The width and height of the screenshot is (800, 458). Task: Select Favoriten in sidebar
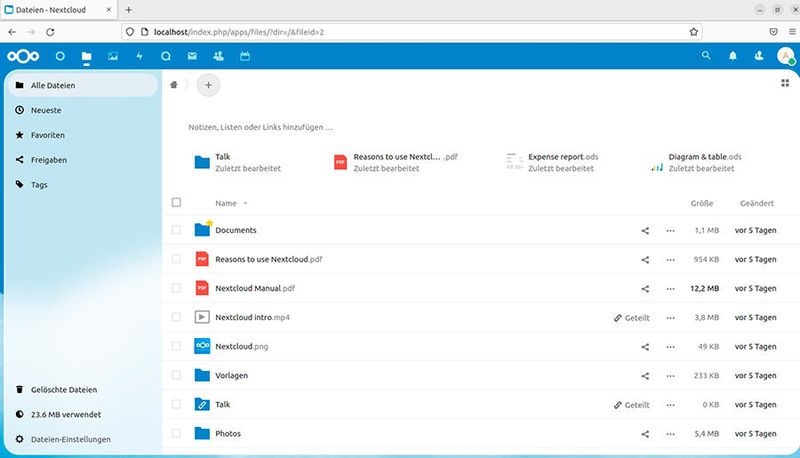[x=83, y=135]
